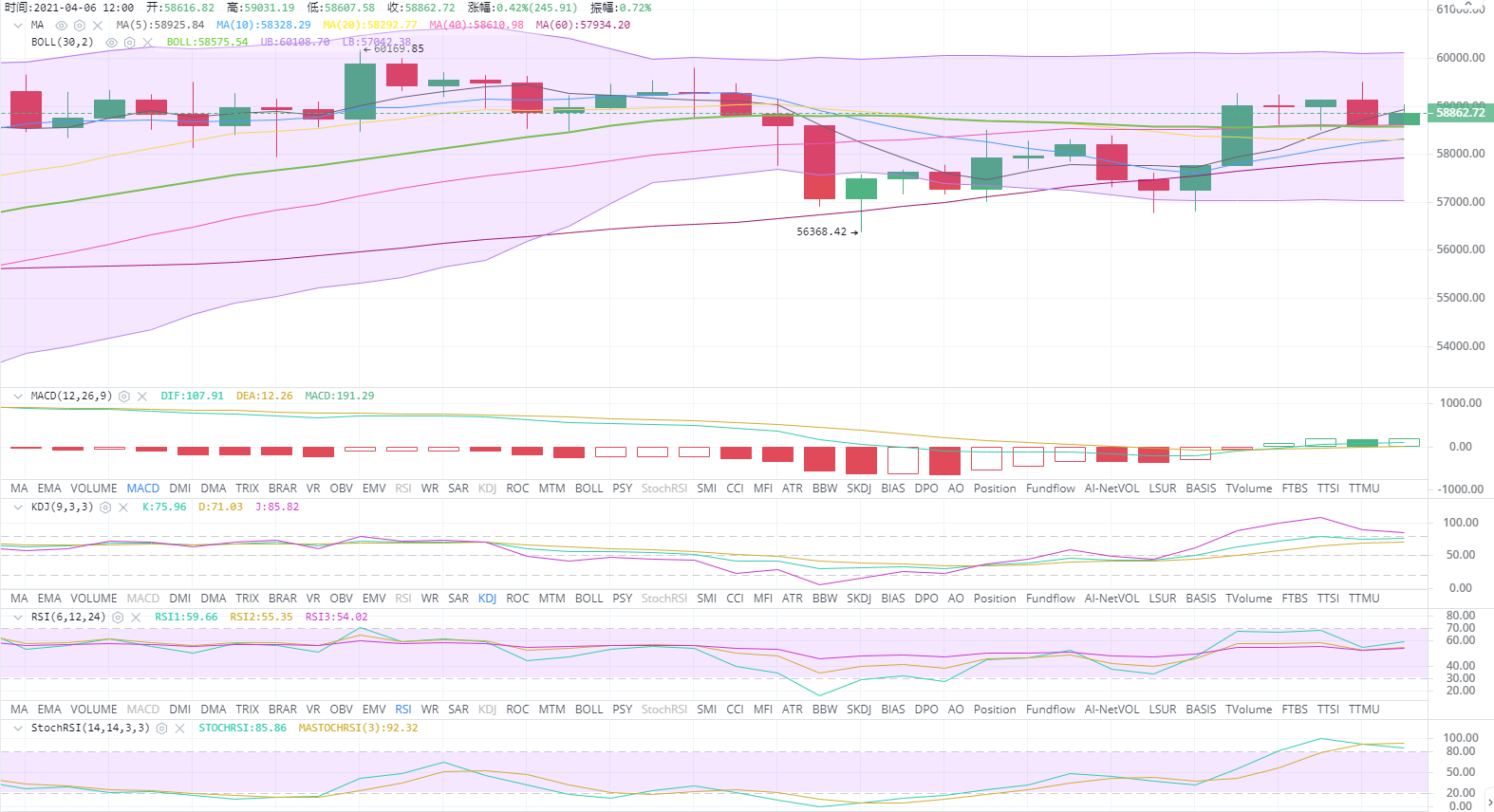The image size is (1494, 812).
Task: Select highlighted RSI tab under RSI pane
Action: (x=403, y=710)
